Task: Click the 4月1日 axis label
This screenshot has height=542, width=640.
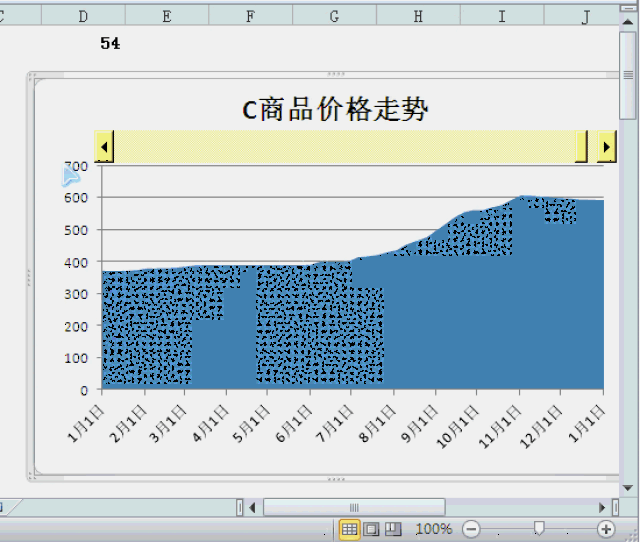Action: point(210,424)
